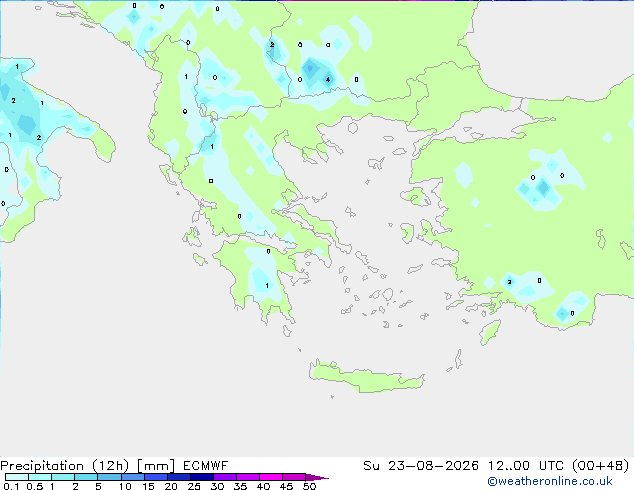Viewport: 634px width, 490px height.
Task: Click the '25' legend scale label
Action: [x=194, y=486]
